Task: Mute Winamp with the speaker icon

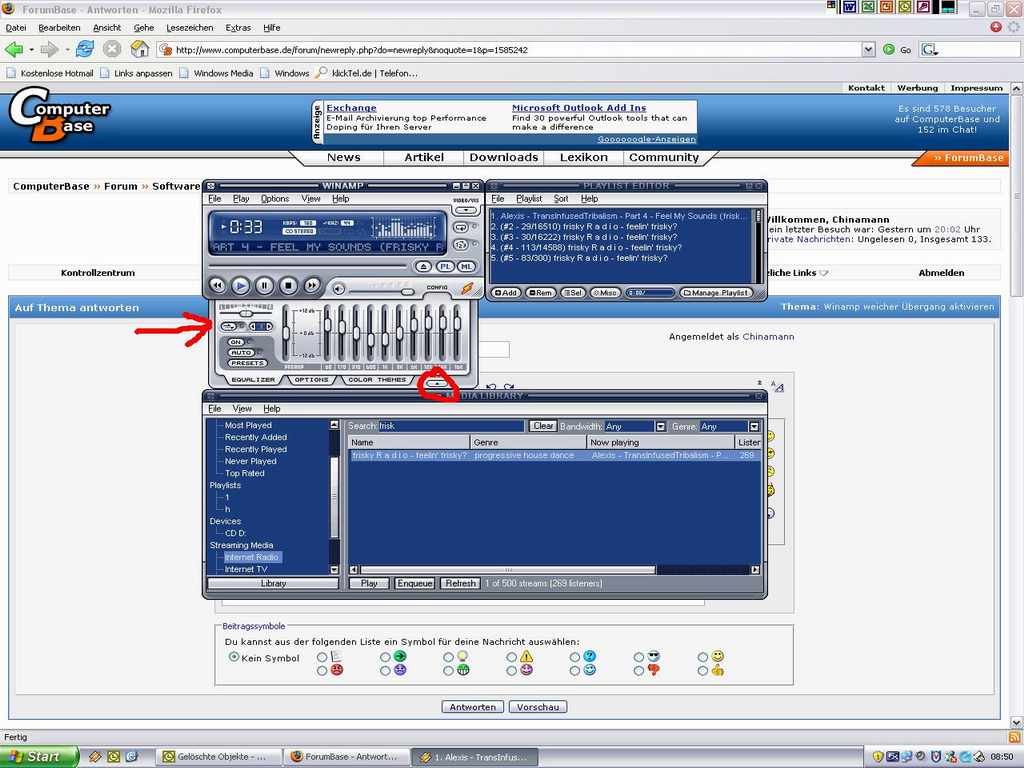Action: tap(338, 289)
